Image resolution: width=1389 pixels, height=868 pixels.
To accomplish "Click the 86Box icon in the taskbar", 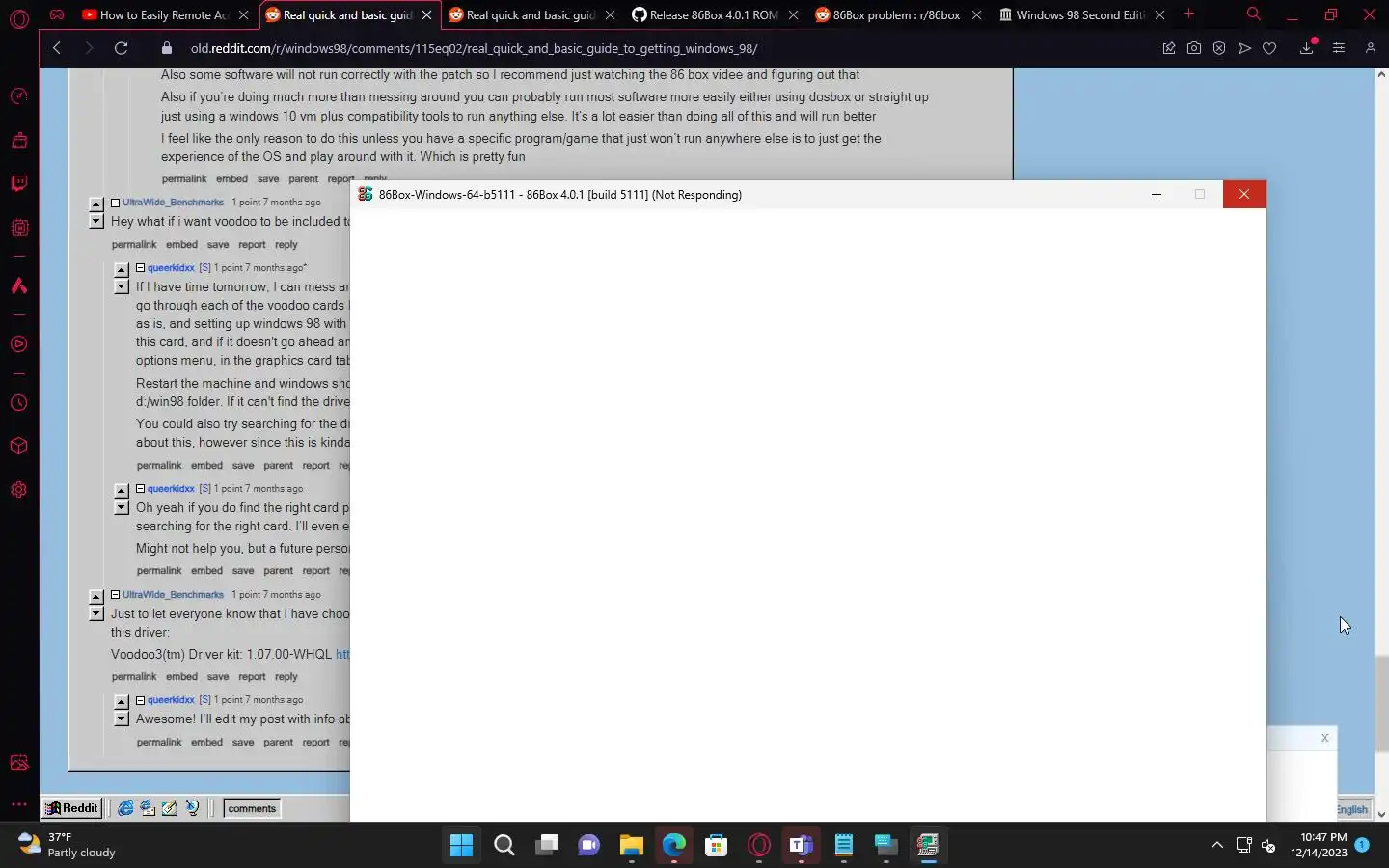I will coord(929,846).
